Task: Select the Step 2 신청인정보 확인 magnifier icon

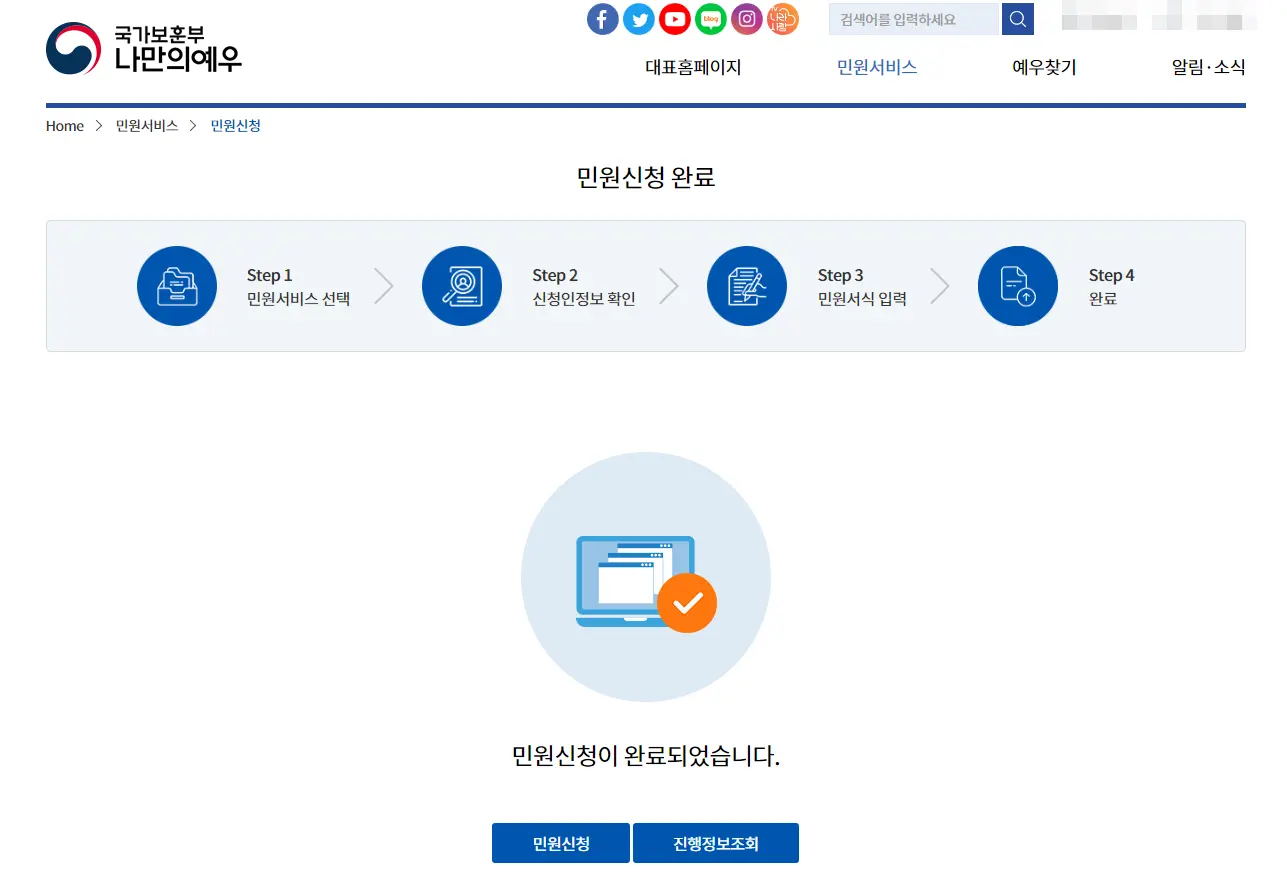Action: pyautogui.click(x=462, y=286)
